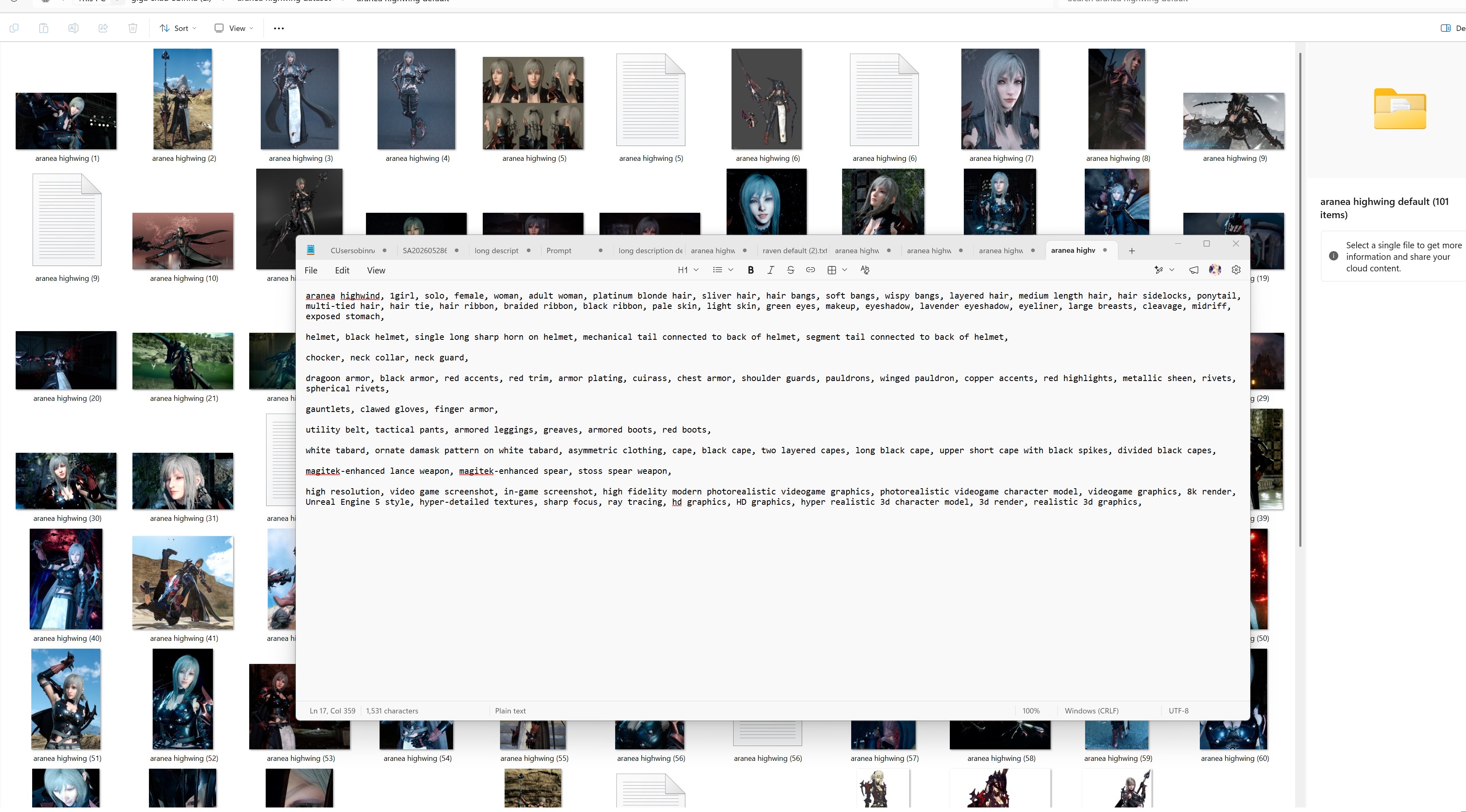
Task: Click Plain text in Notepad status bar
Action: [x=510, y=711]
